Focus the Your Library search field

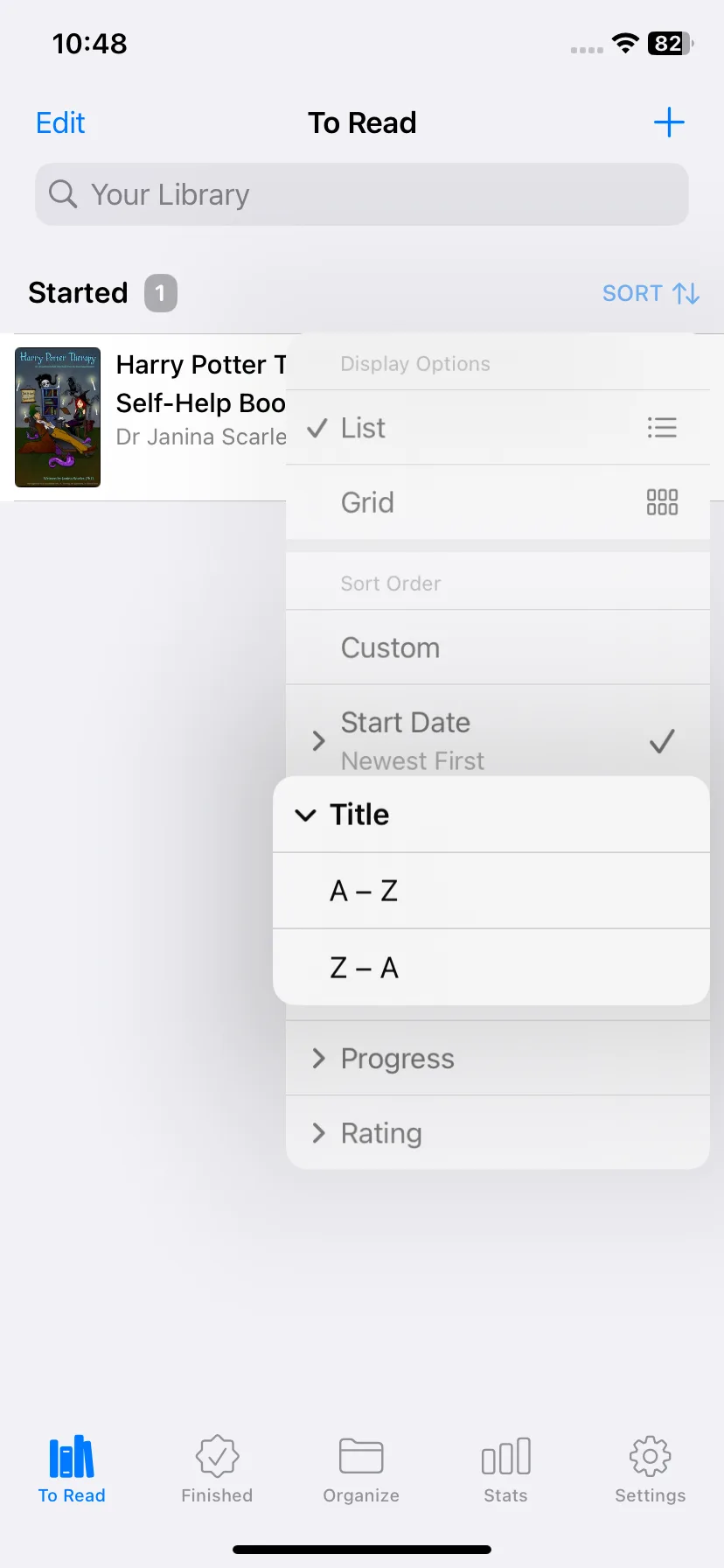pyautogui.click(x=362, y=194)
